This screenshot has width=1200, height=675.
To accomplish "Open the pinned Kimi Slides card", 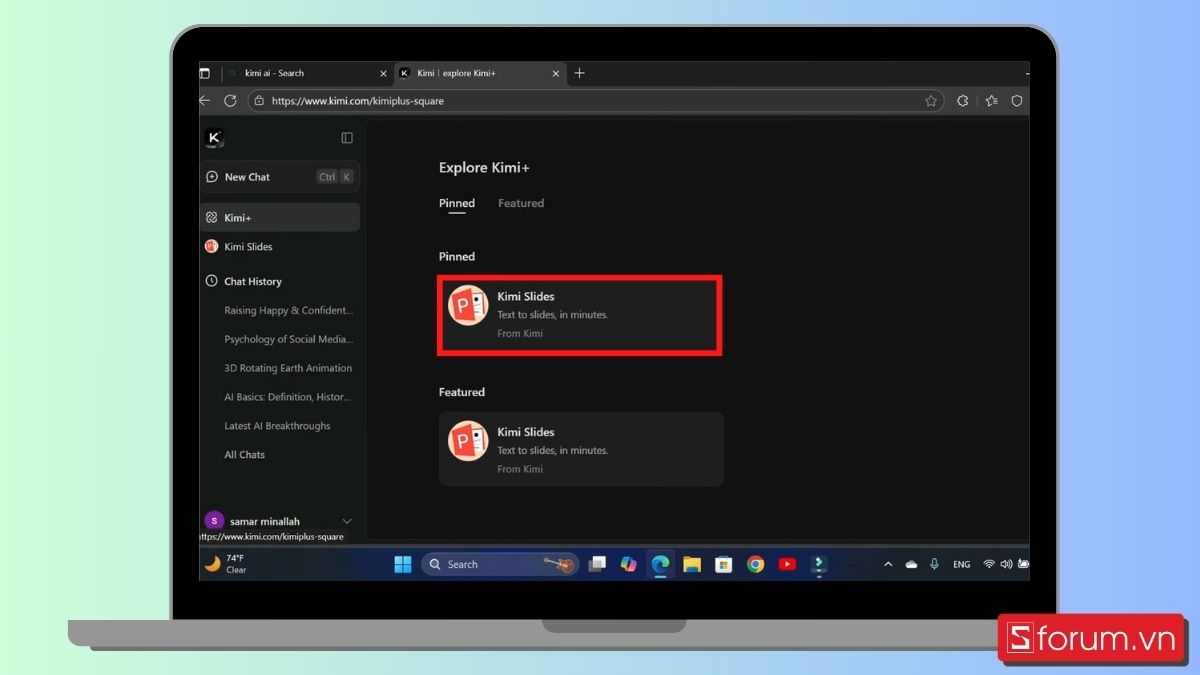I will 580,314.
